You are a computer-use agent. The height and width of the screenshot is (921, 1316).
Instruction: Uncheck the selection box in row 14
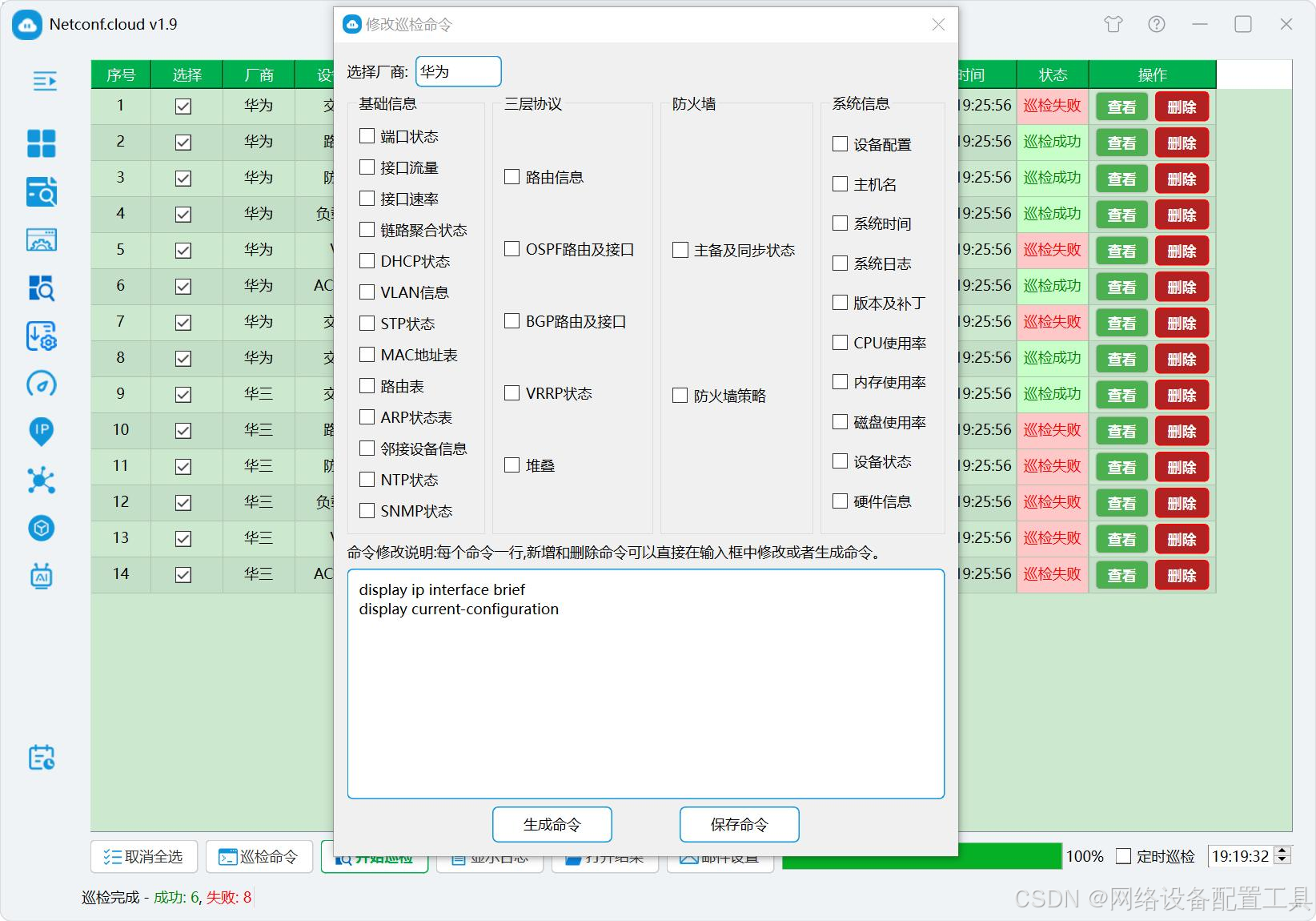(x=183, y=575)
